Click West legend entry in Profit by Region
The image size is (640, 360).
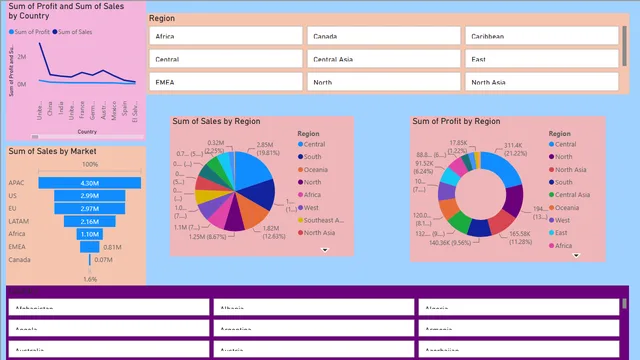pyautogui.click(x=559, y=220)
